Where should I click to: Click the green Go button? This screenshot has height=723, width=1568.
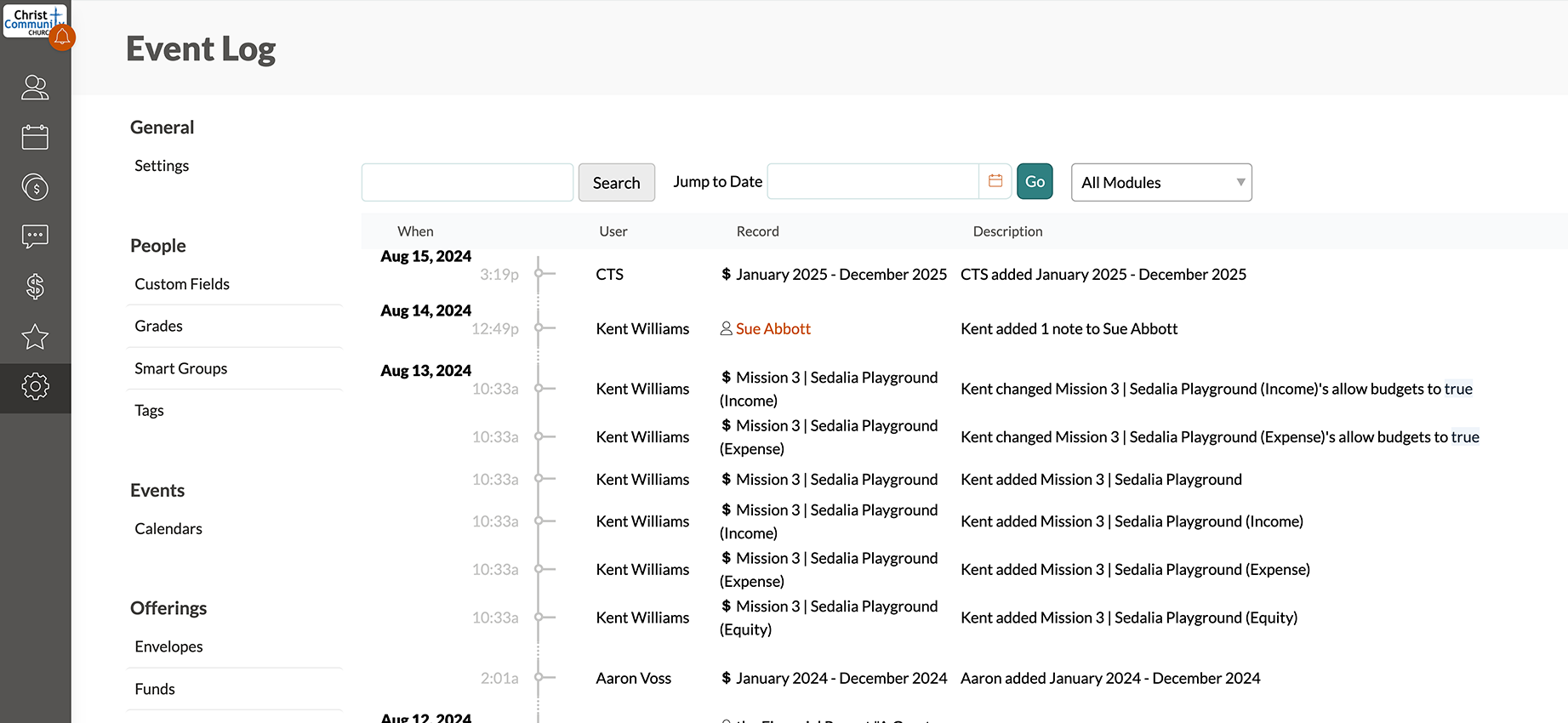point(1035,181)
